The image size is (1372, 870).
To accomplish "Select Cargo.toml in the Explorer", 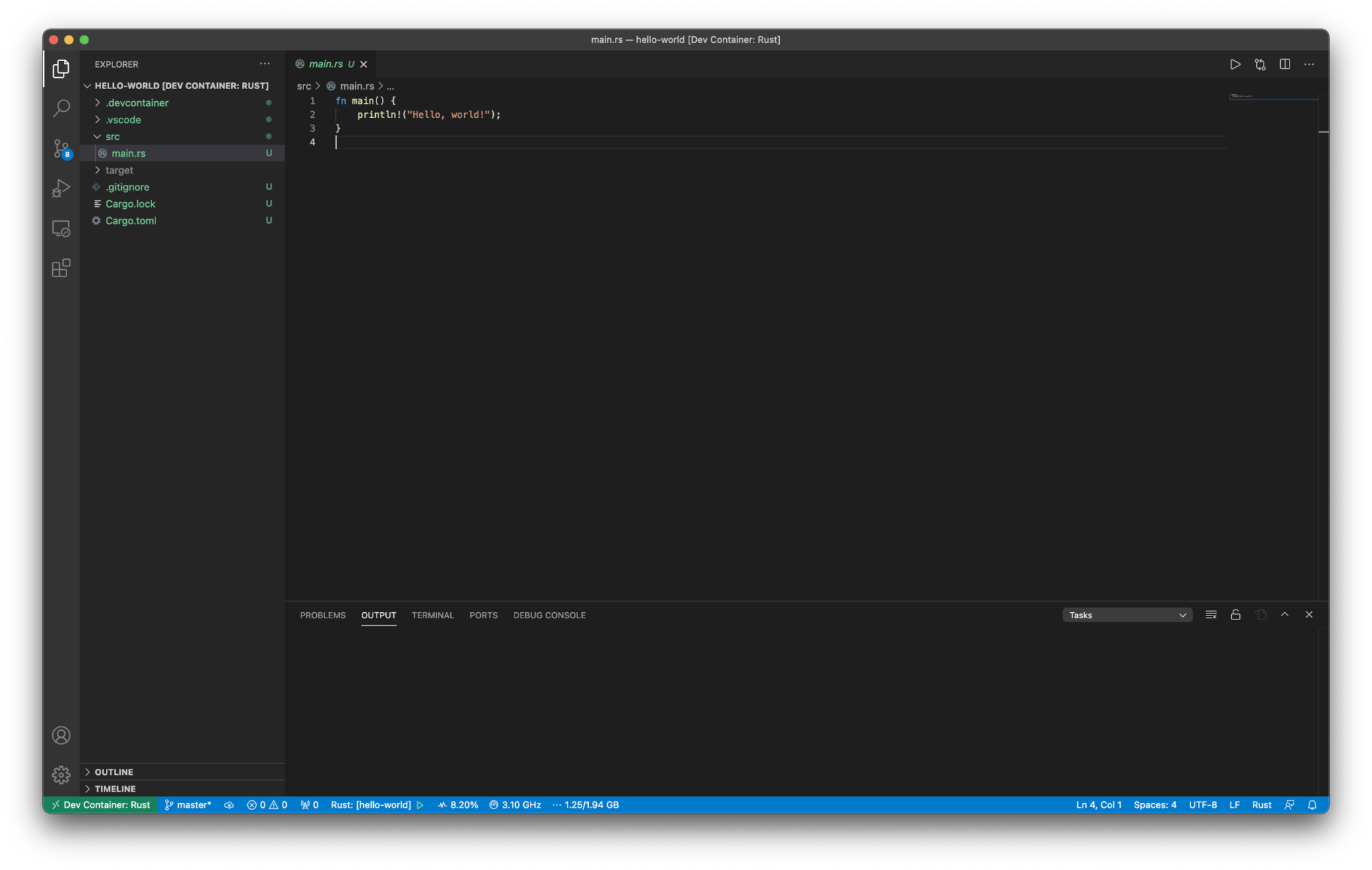I will pyautogui.click(x=132, y=220).
